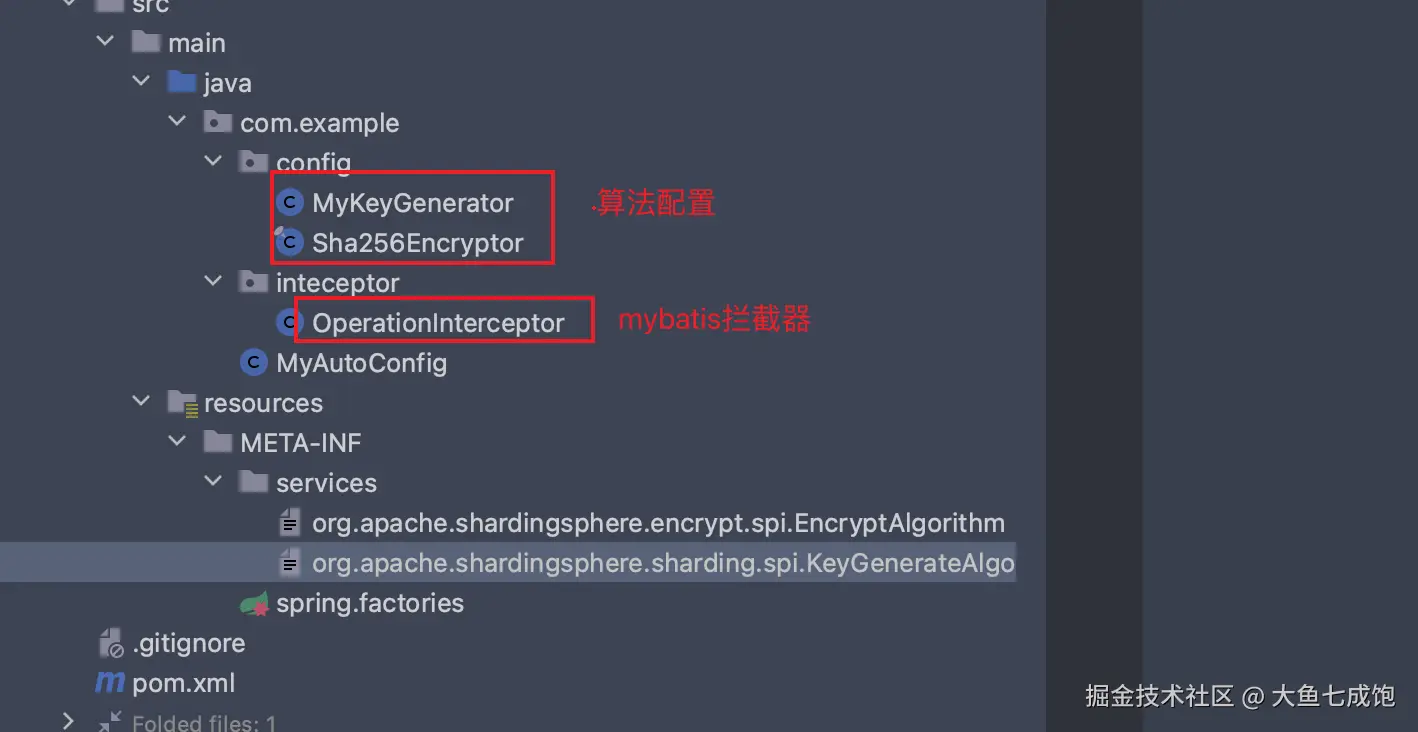Click the EncryptAlgorithm file icon
1418x732 pixels.
290,523
